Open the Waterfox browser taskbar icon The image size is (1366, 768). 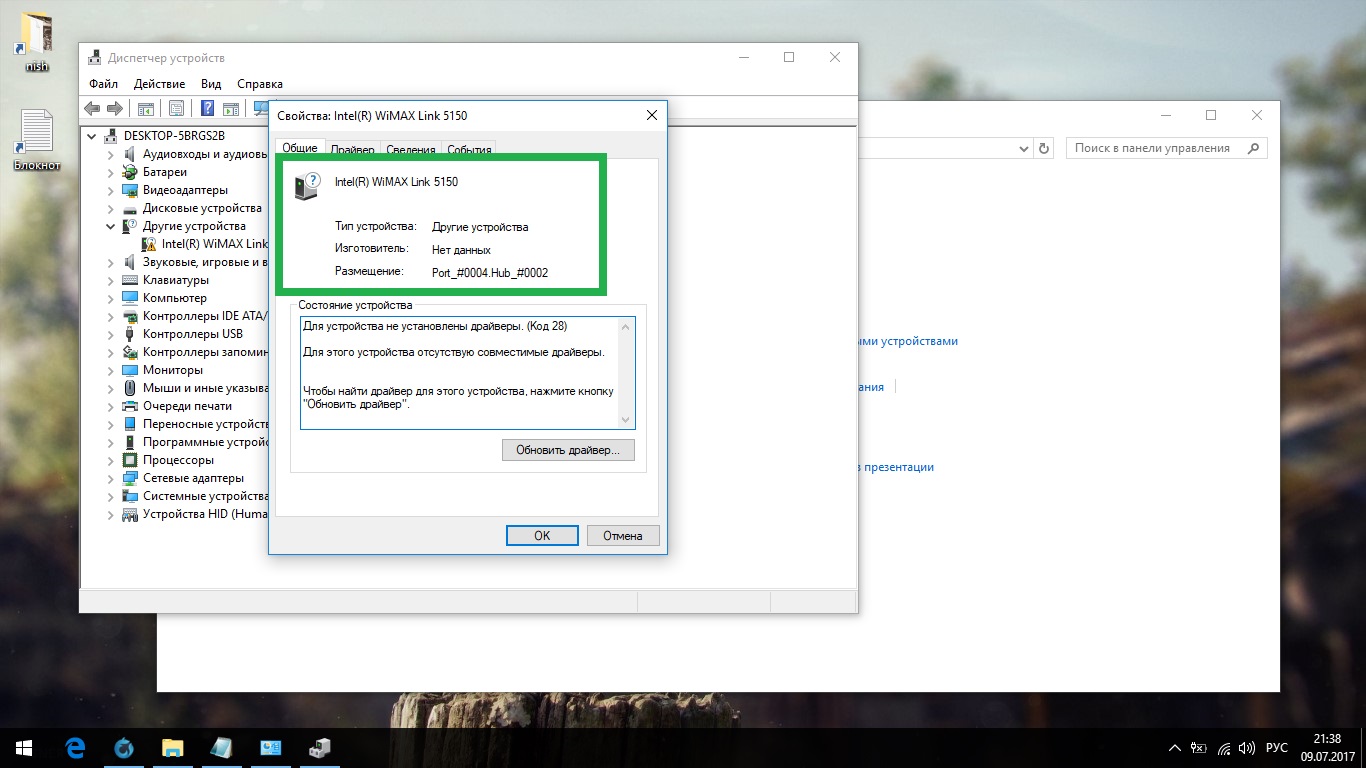click(124, 747)
